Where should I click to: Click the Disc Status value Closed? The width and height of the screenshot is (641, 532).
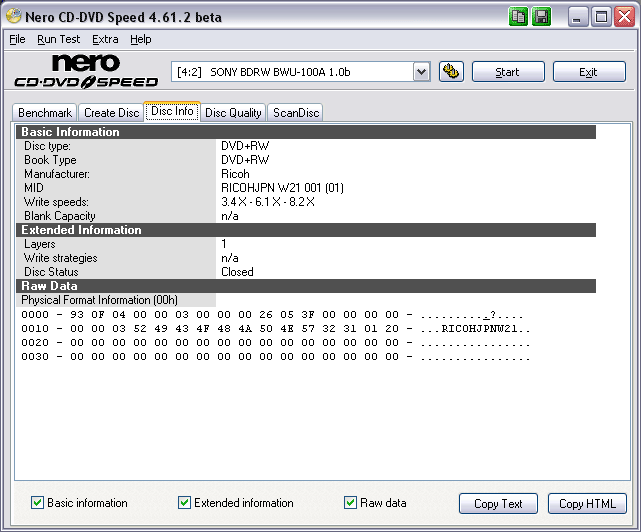pyautogui.click(x=237, y=272)
